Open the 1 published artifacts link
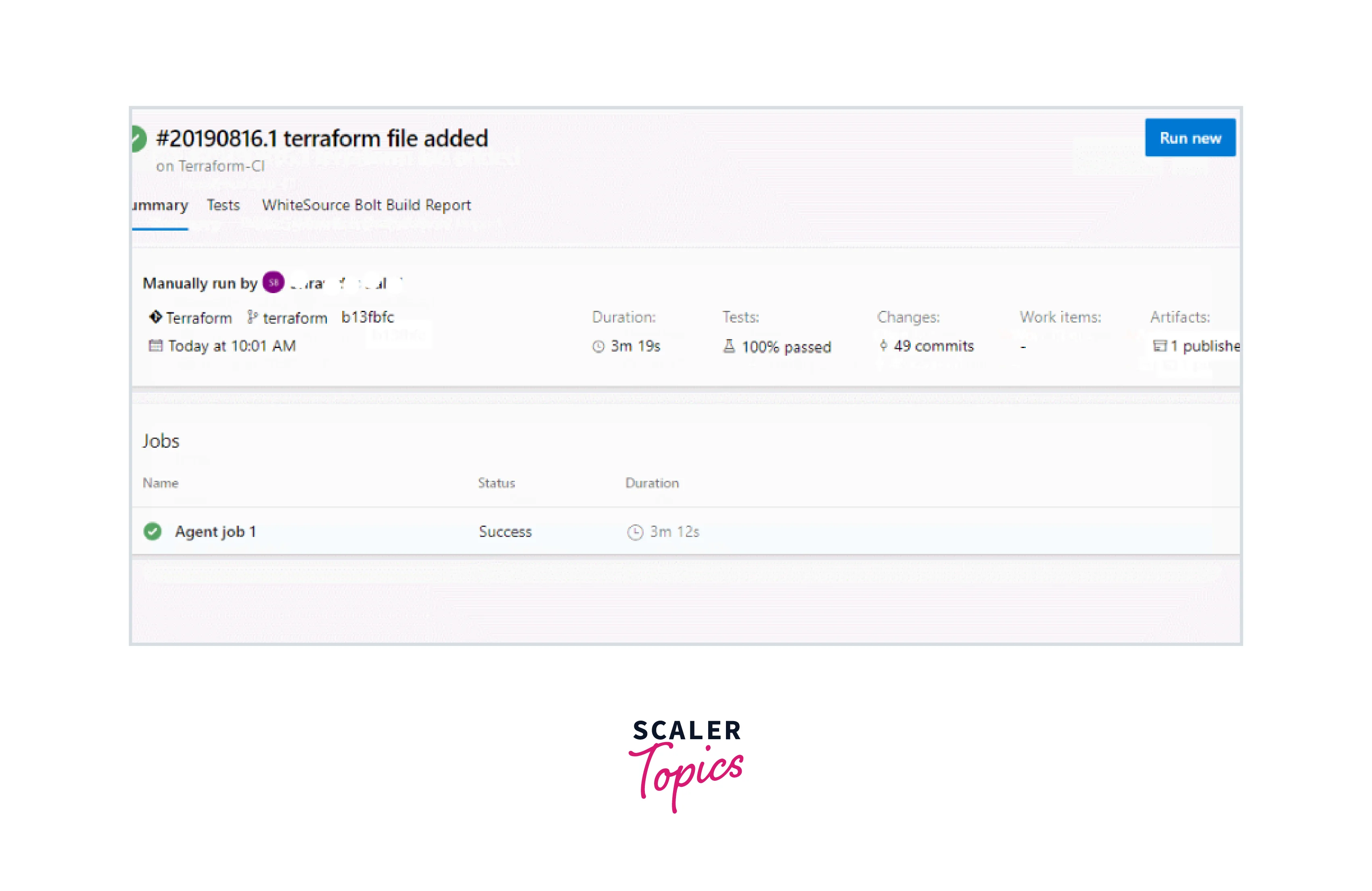This screenshot has width=1372, height=891. click(1205, 346)
